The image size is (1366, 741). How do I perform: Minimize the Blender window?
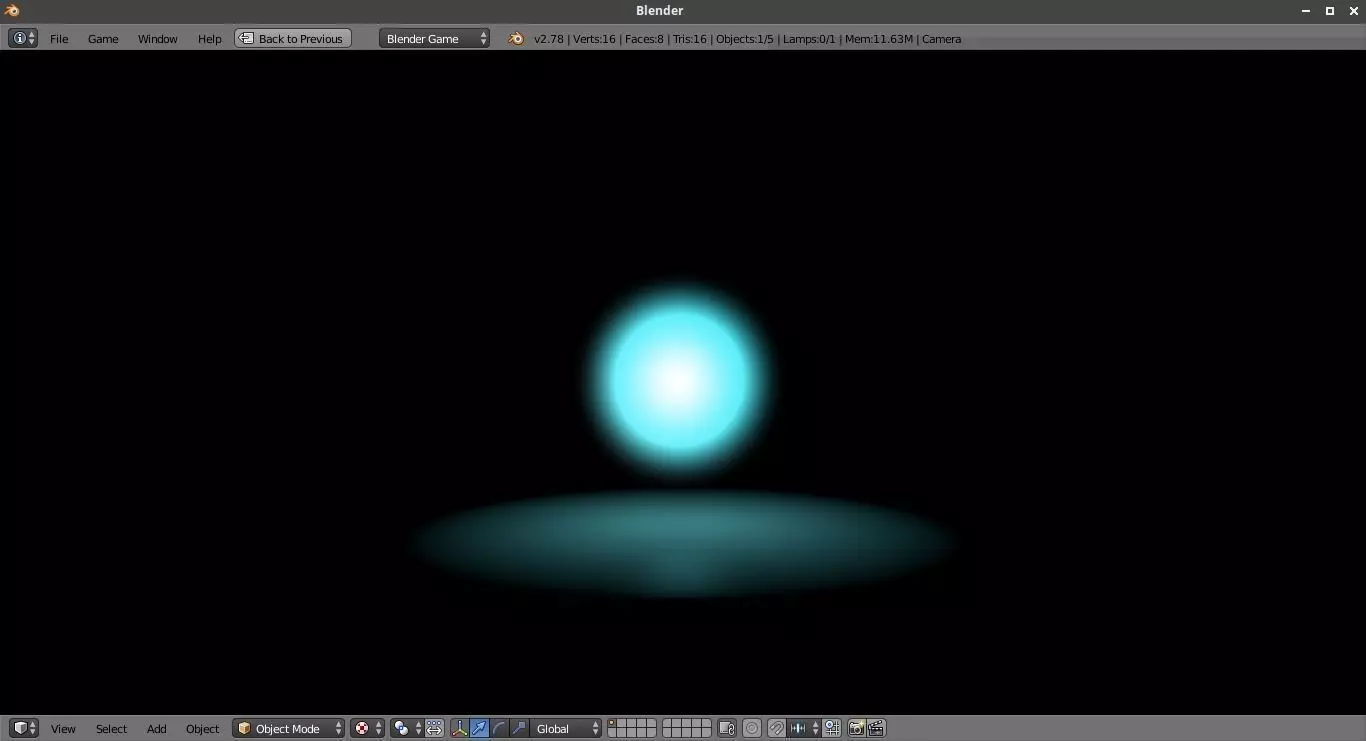(1306, 11)
